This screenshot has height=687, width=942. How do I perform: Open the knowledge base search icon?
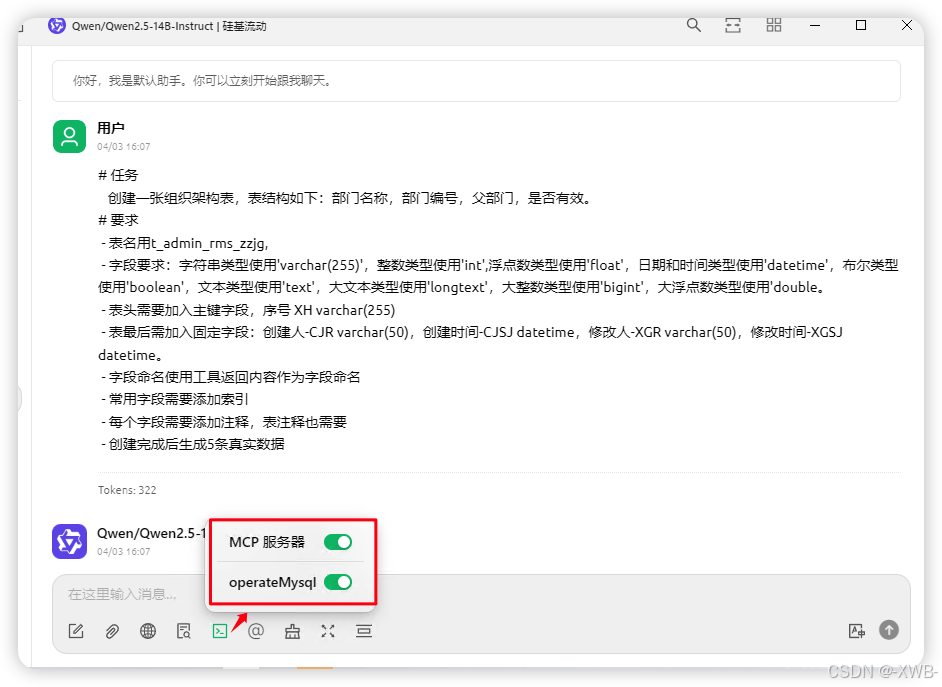(184, 631)
